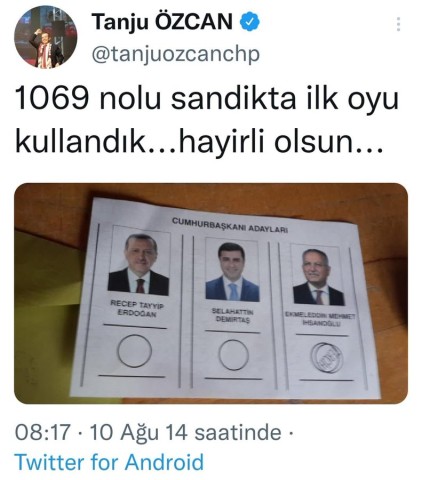Click the tweet text about 1069 nolu sandık

[207, 121]
